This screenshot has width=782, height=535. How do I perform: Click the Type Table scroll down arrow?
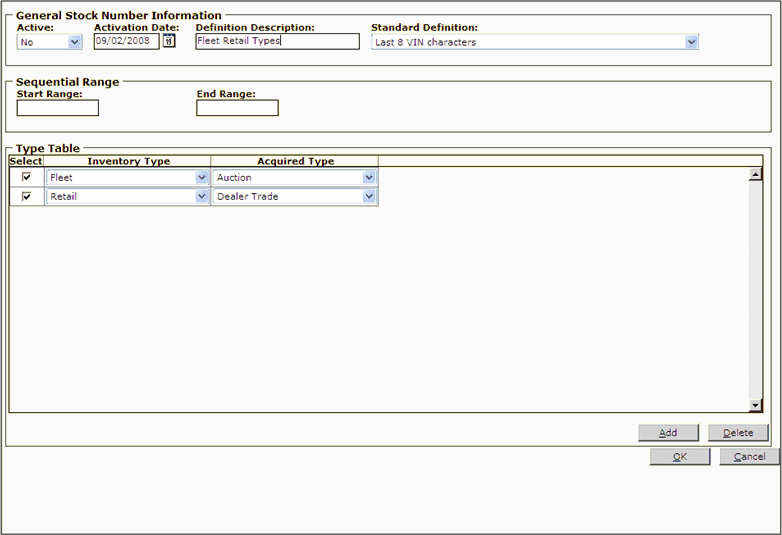click(756, 405)
